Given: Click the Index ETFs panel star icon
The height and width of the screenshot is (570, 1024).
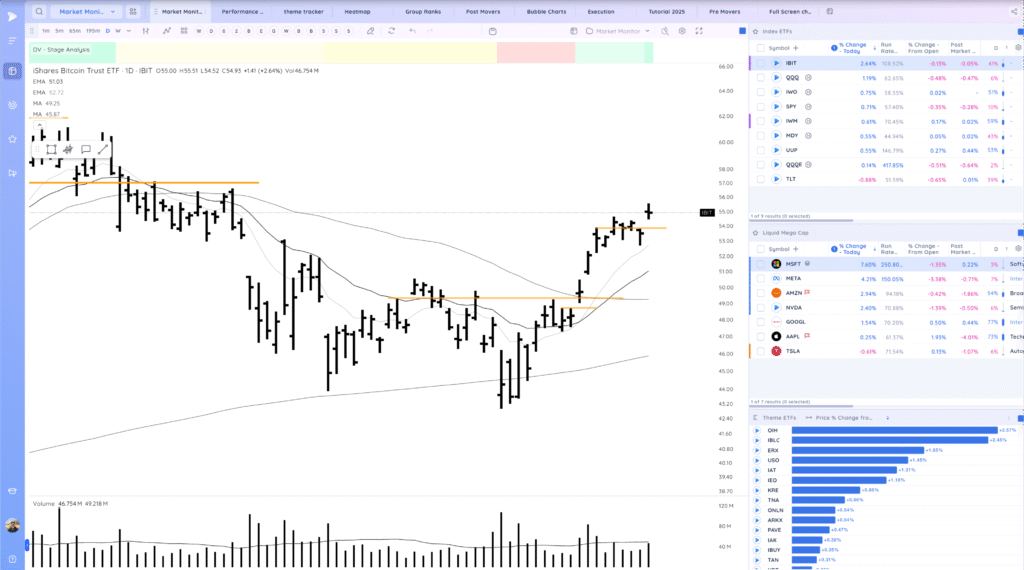Looking at the screenshot, I should 756,31.
